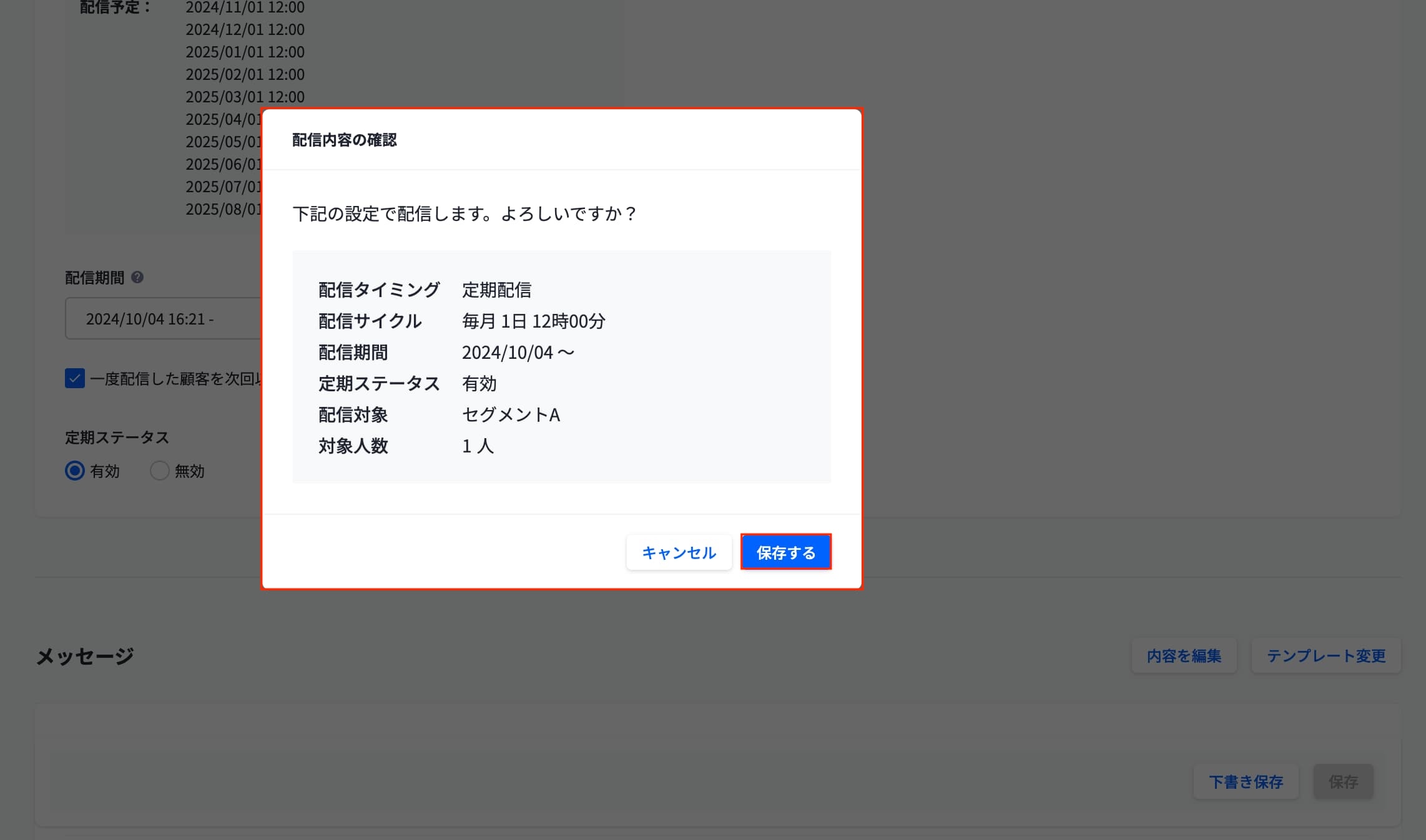Image resolution: width=1426 pixels, height=840 pixels.
Task: Click the セグメントA target value
Action: pos(511,415)
